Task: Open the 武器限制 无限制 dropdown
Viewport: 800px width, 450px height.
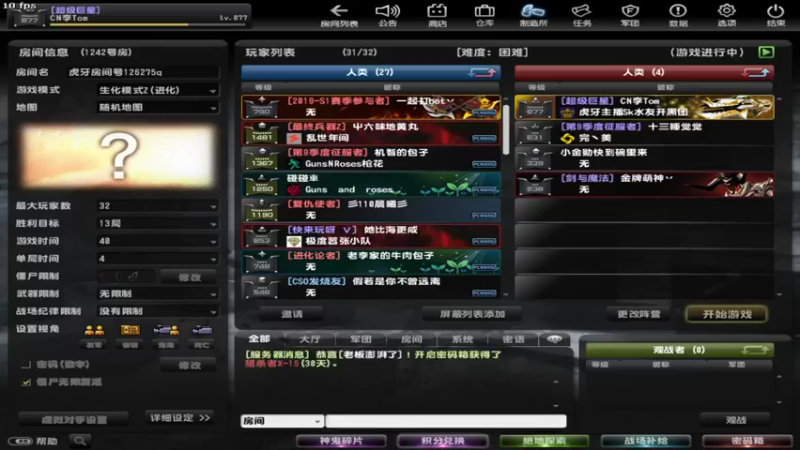Action: tap(158, 294)
